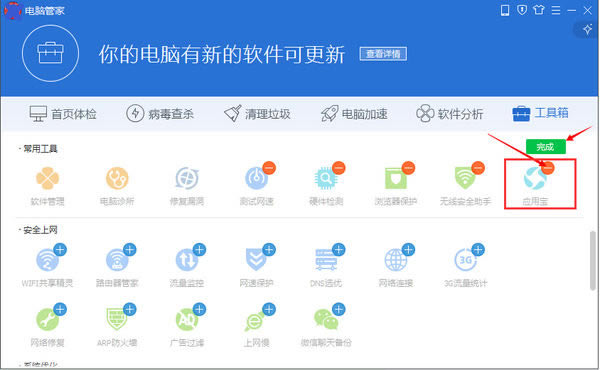Switch to the 电脑加速 tab

pos(354,114)
